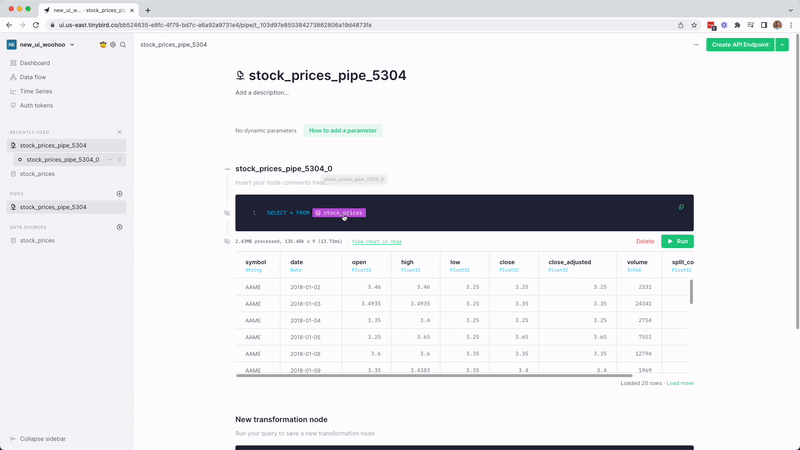Open workspace settings gear icon
The height and width of the screenshot is (450, 800).
coord(113,45)
